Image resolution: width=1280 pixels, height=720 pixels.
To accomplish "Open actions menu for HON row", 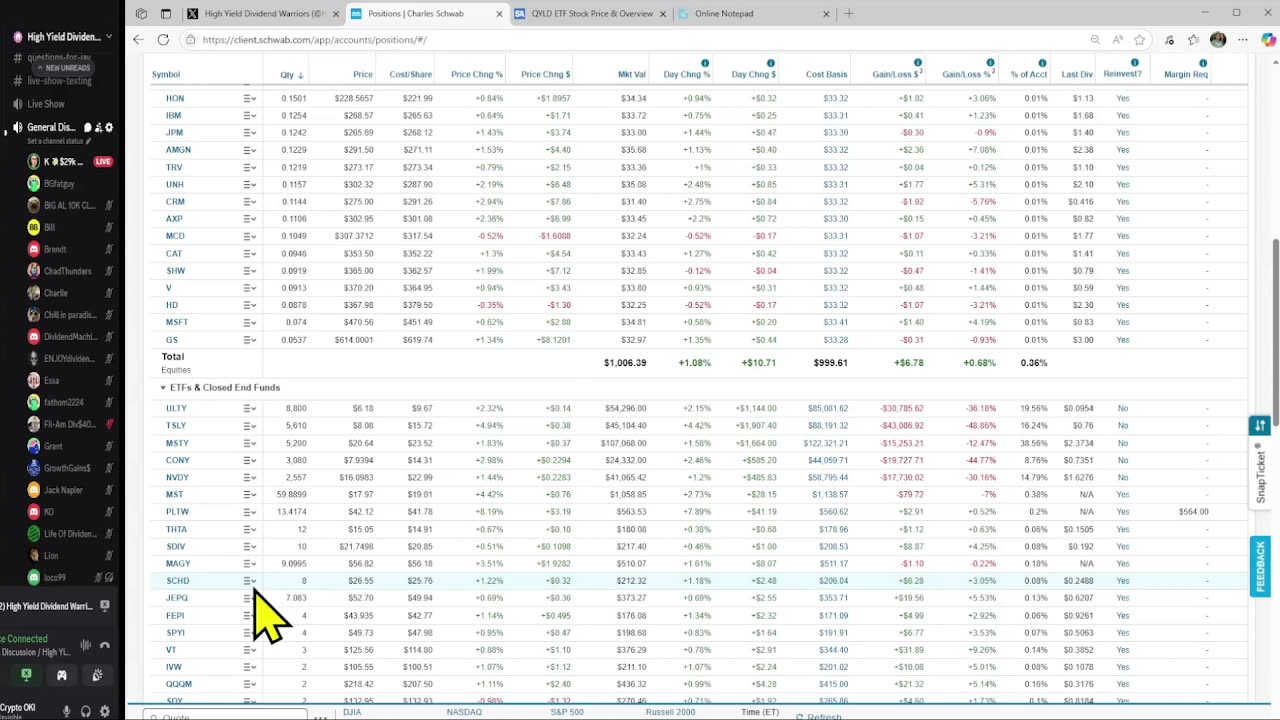I will click(250, 98).
